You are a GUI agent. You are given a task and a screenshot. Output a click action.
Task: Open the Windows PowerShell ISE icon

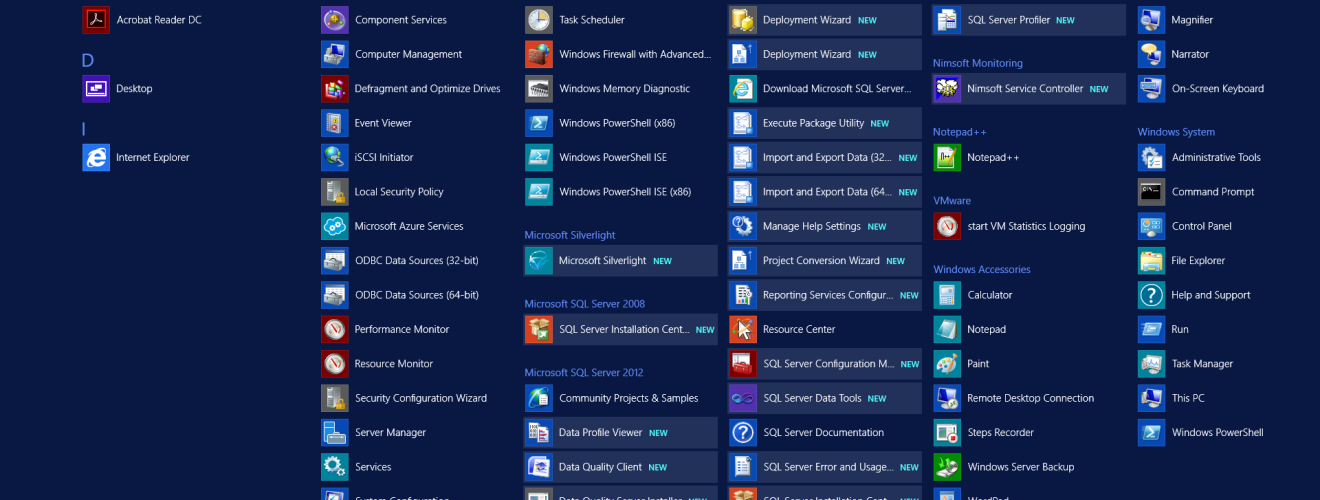point(539,158)
